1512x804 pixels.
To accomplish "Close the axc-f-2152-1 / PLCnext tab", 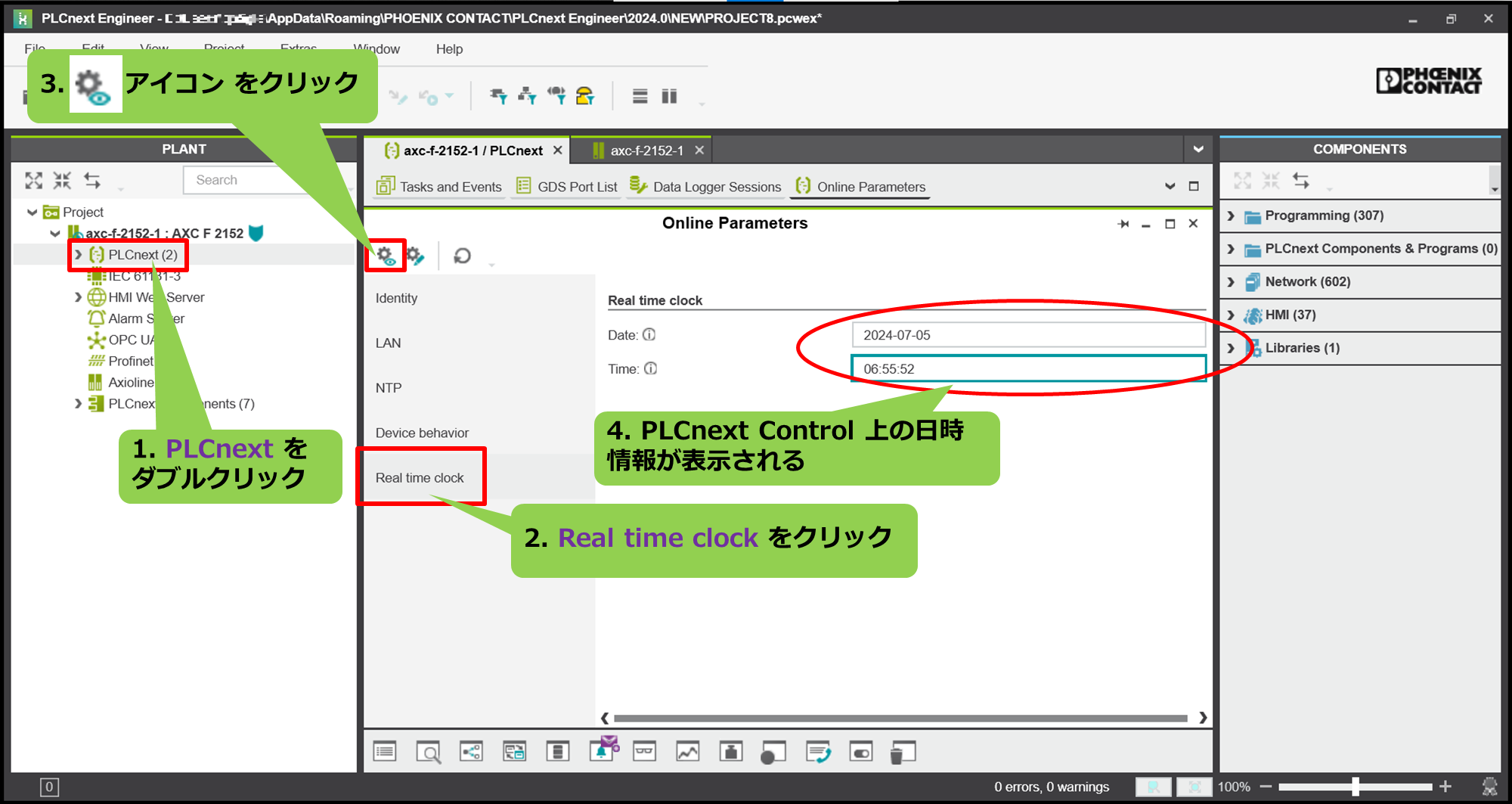I will click(x=558, y=151).
